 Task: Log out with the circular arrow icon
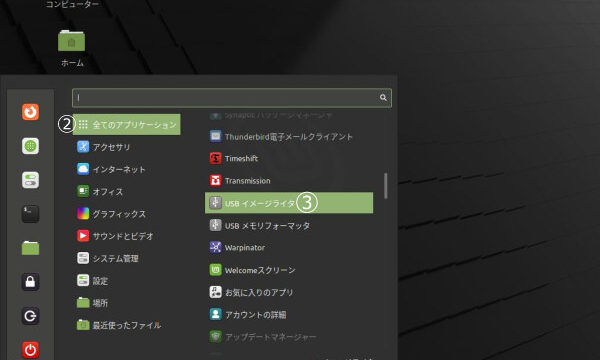point(30,316)
